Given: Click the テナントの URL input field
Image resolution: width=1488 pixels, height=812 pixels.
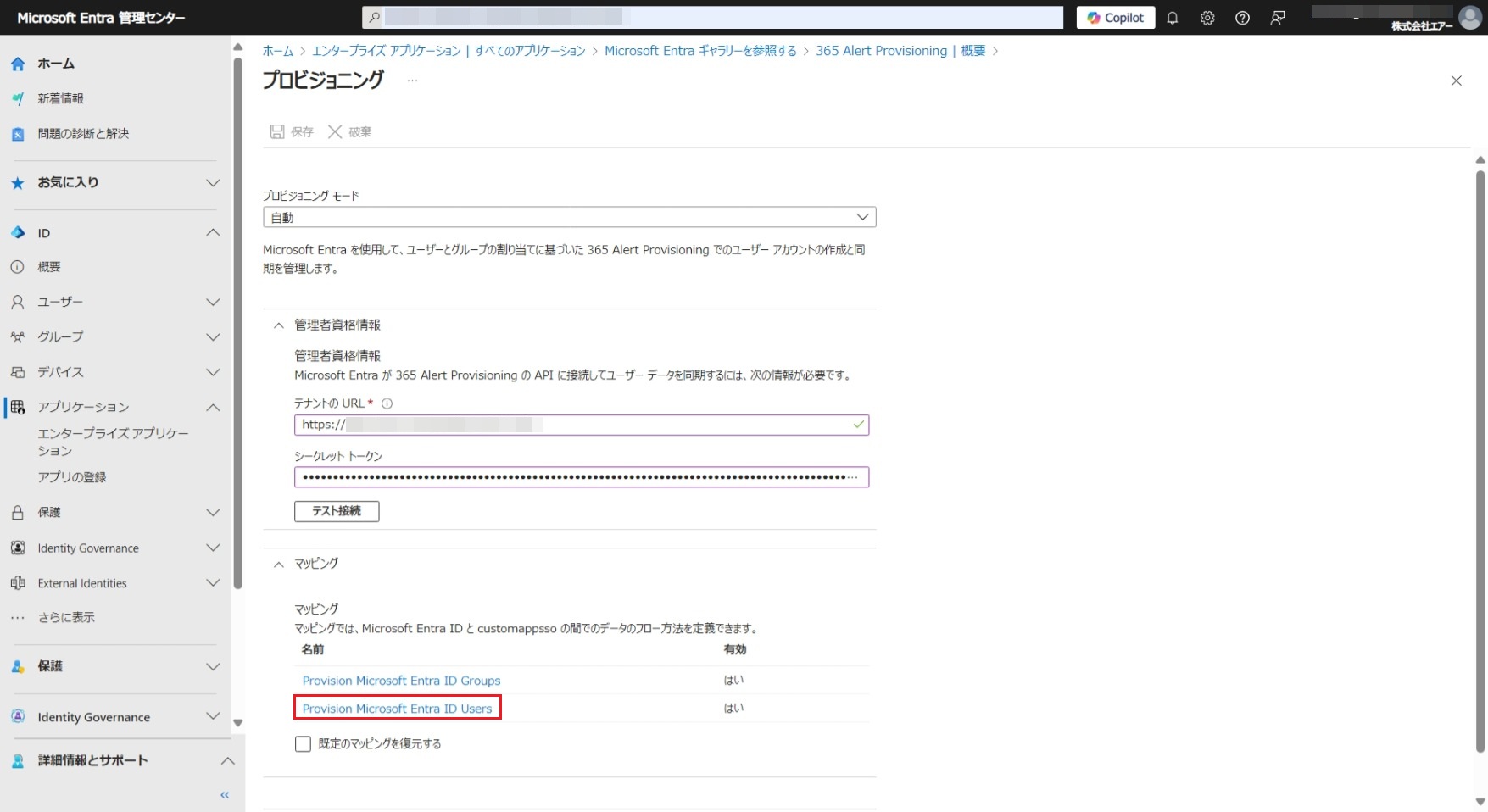Looking at the screenshot, I should (x=581, y=425).
